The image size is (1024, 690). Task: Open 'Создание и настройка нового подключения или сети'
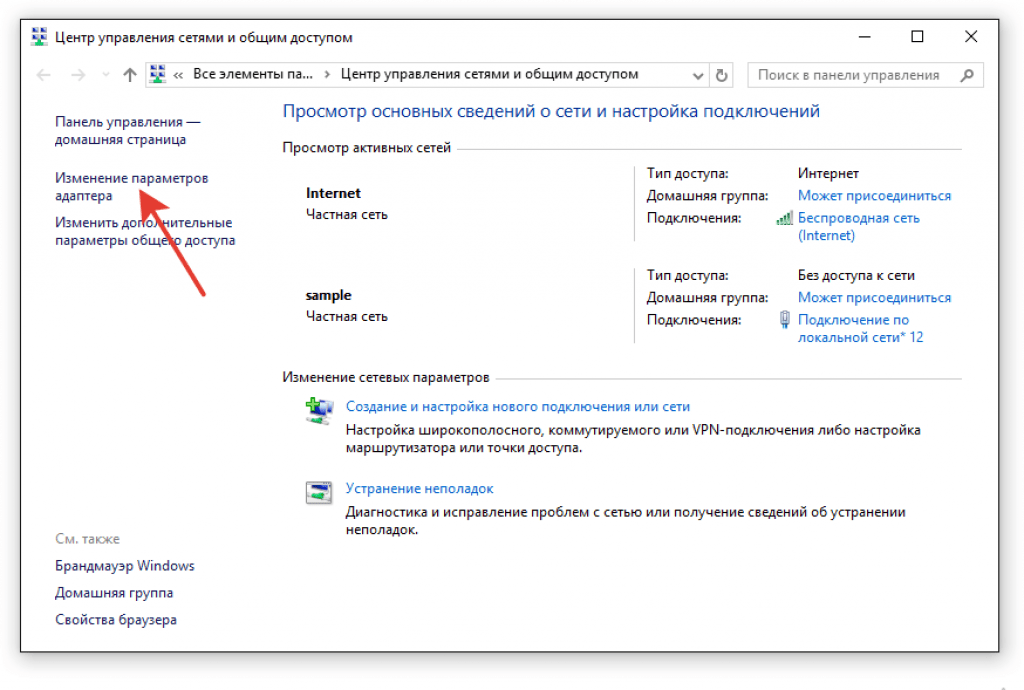pyautogui.click(x=517, y=406)
